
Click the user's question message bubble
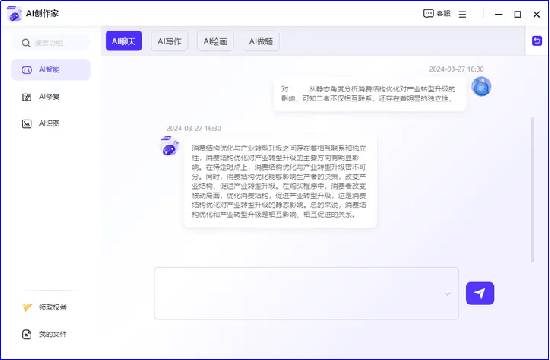[x=370, y=94]
